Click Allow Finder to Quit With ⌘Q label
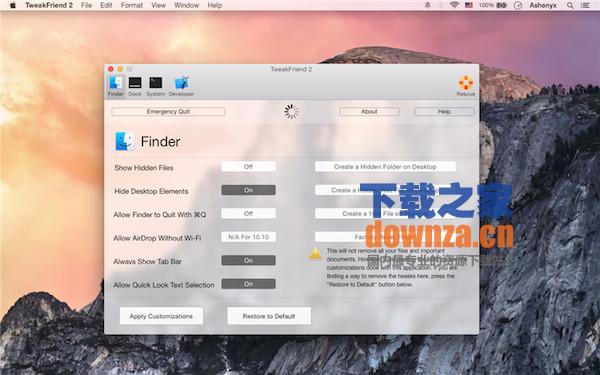 coord(160,215)
